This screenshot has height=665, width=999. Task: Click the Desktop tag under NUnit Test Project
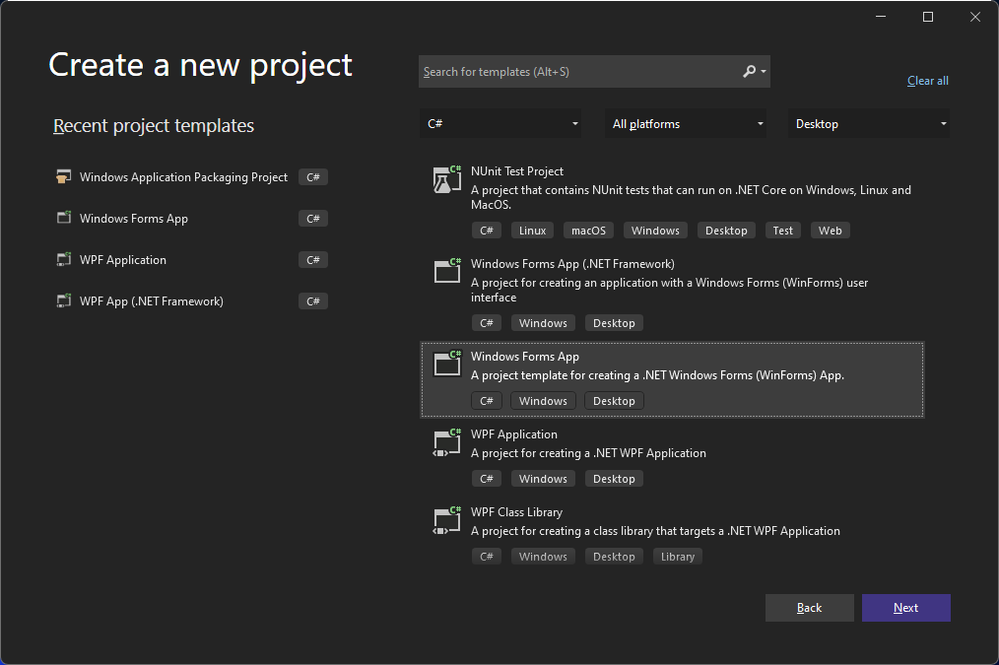click(726, 231)
